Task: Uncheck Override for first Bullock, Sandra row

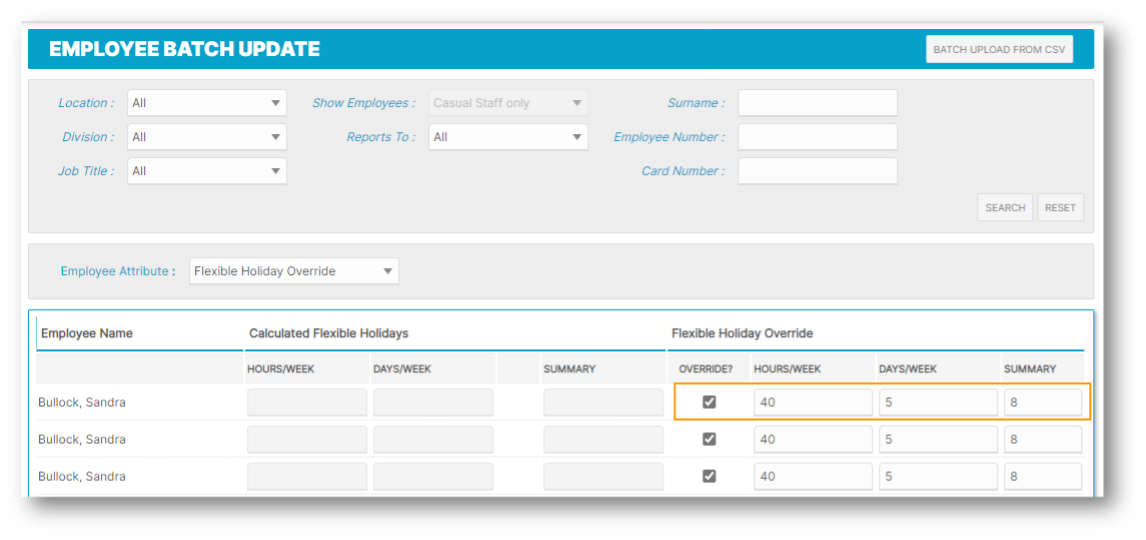Action: pyautogui.click(x=709, y=402)
